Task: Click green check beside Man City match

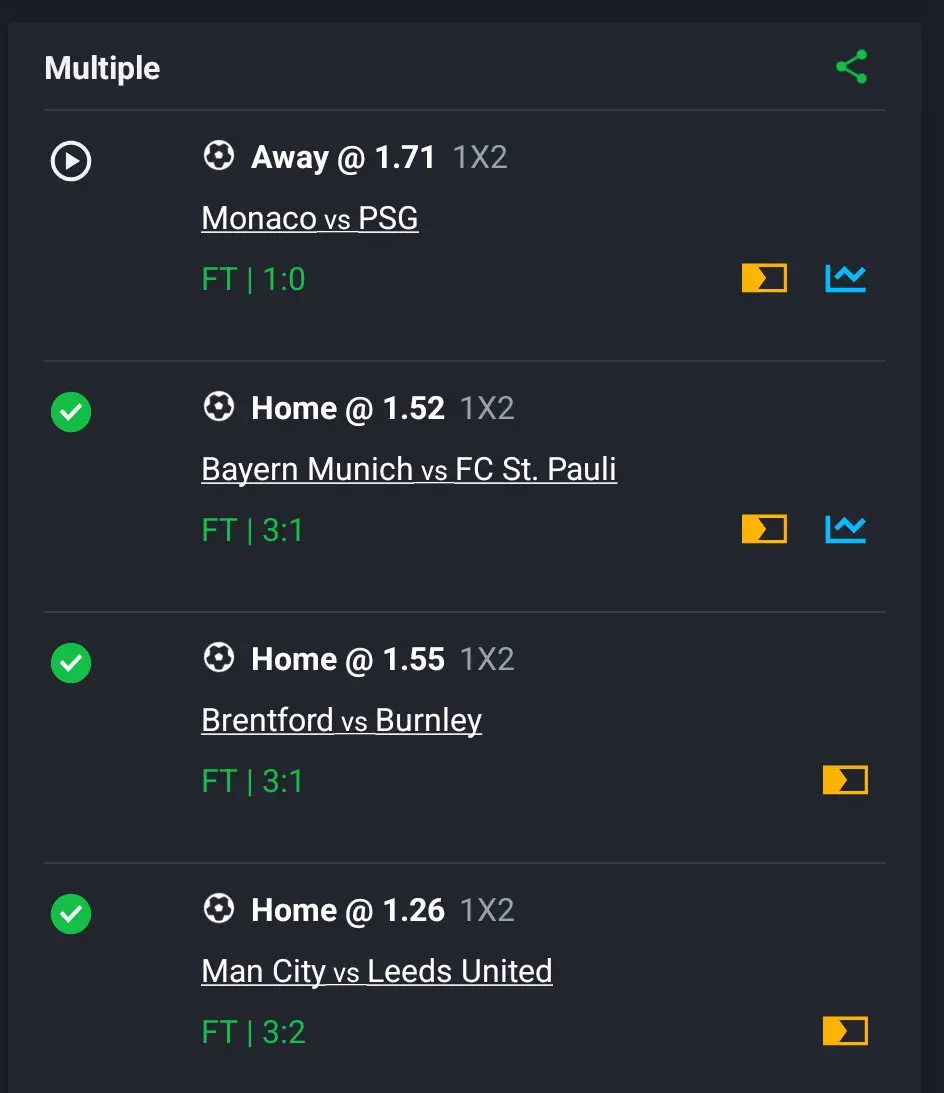Action: 71,913
